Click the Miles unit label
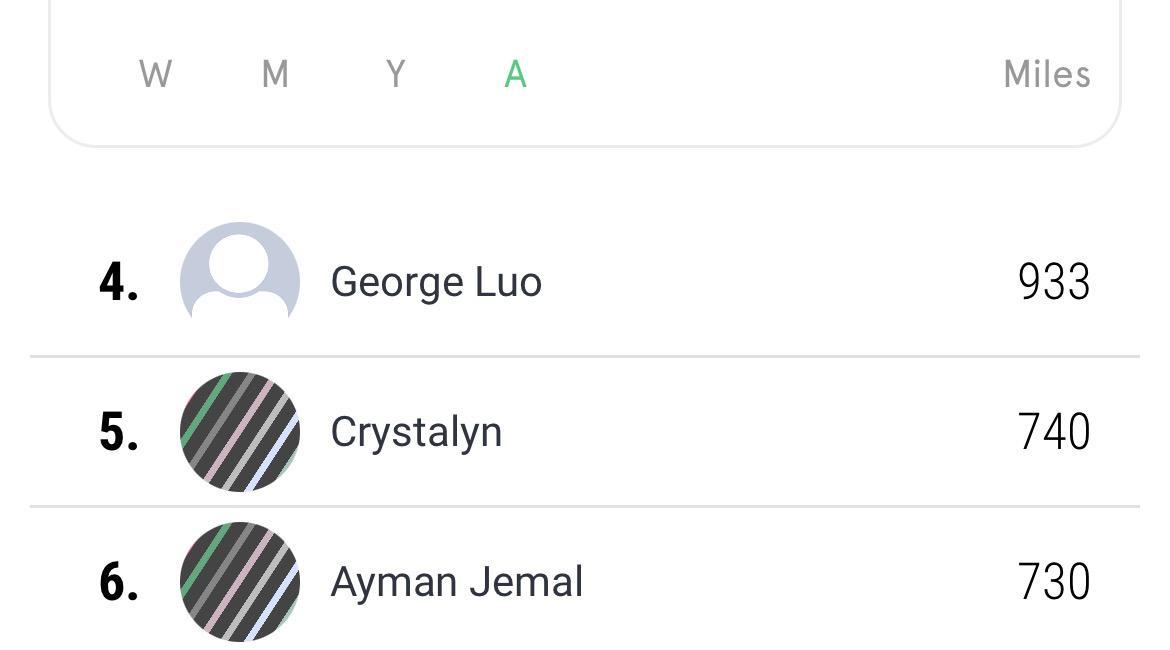 click(1046, 74)
